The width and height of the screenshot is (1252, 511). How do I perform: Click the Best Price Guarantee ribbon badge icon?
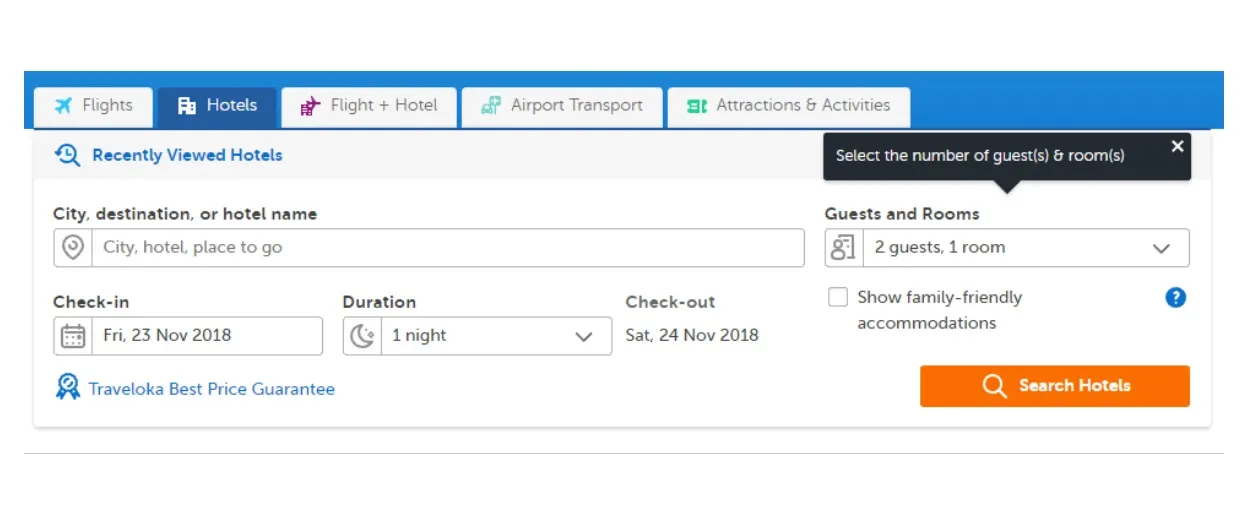68,387
